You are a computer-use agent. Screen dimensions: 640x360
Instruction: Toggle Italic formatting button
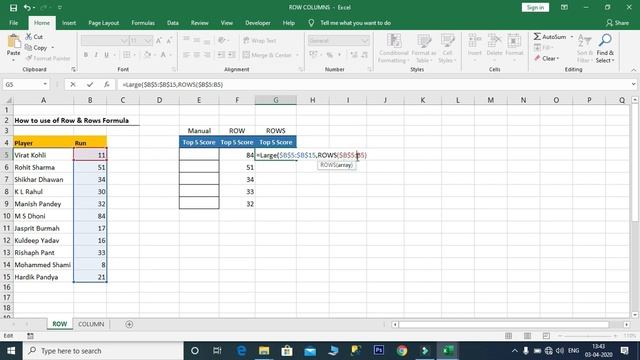click(x=96, y=55)
